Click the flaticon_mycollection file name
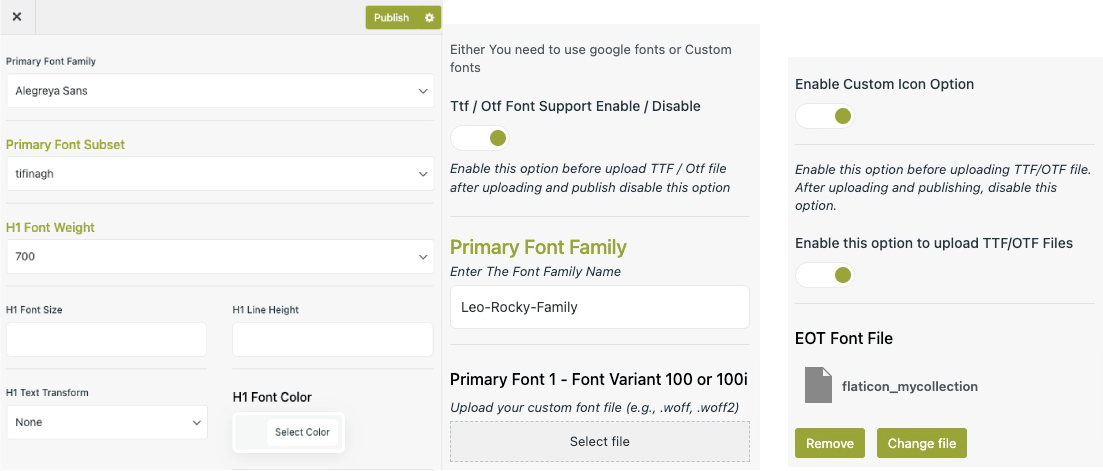 coord(909,386)
